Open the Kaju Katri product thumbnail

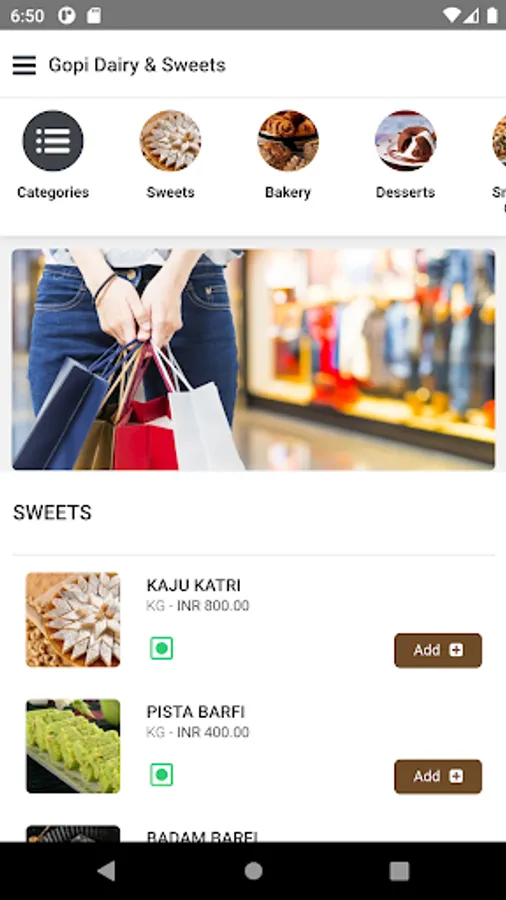pyautogui.click(x=73, y=620)
